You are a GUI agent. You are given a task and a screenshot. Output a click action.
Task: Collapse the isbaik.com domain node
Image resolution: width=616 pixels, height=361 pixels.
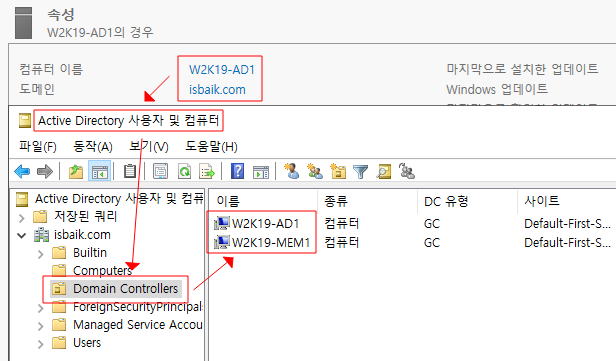[22, 235]
